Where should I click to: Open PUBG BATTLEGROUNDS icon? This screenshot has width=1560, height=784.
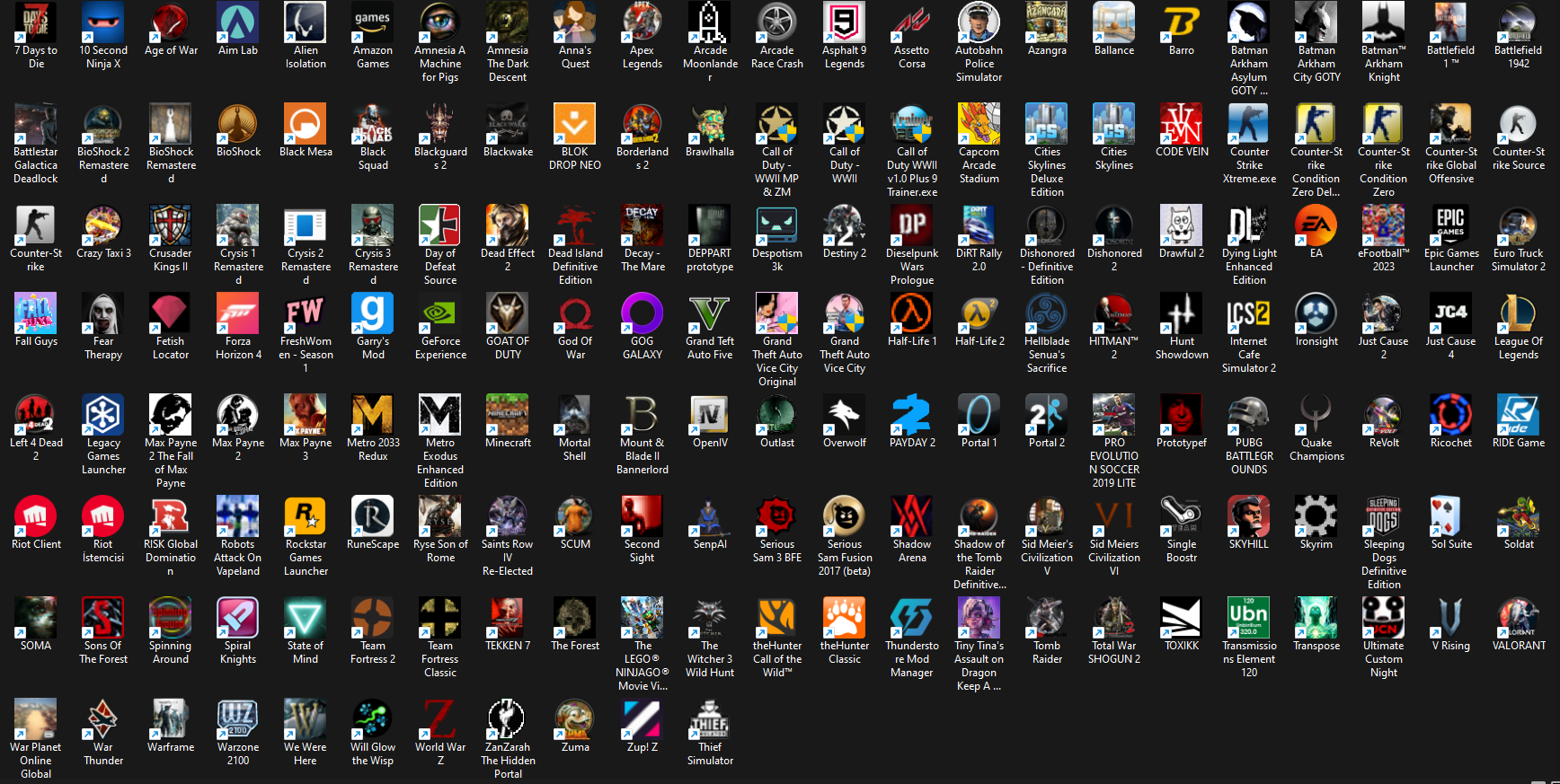click(x=1249, y=415)
